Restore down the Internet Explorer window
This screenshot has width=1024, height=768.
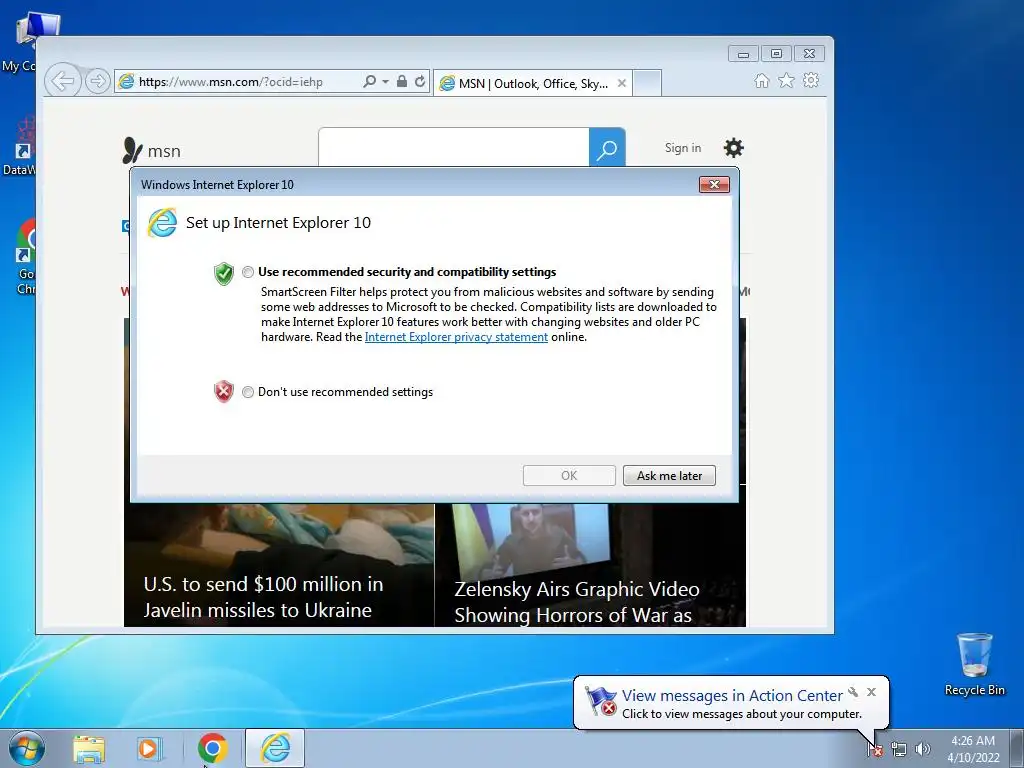776,54
